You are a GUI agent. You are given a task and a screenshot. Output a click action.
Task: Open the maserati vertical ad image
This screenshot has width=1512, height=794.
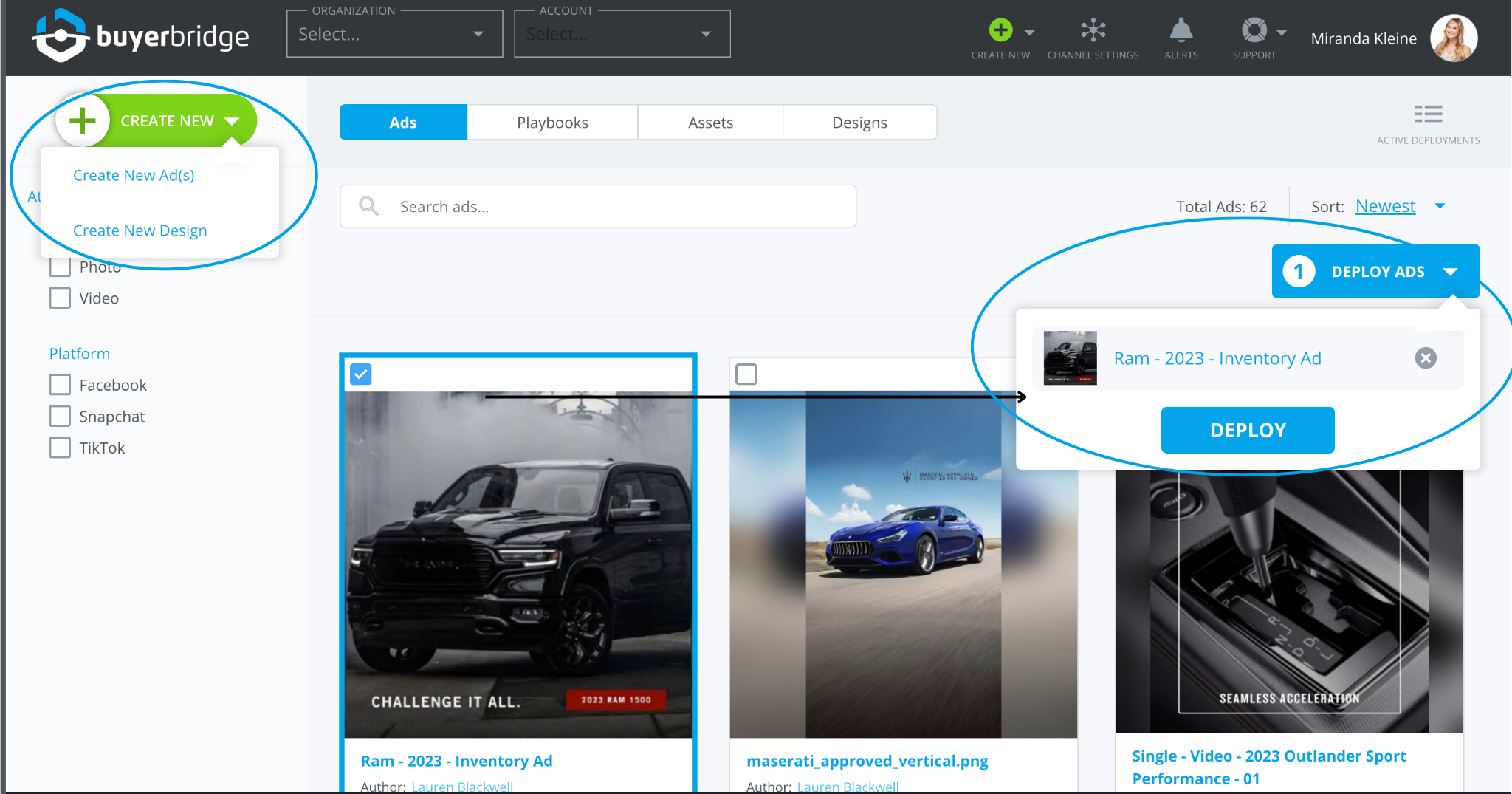pos(903,564)
